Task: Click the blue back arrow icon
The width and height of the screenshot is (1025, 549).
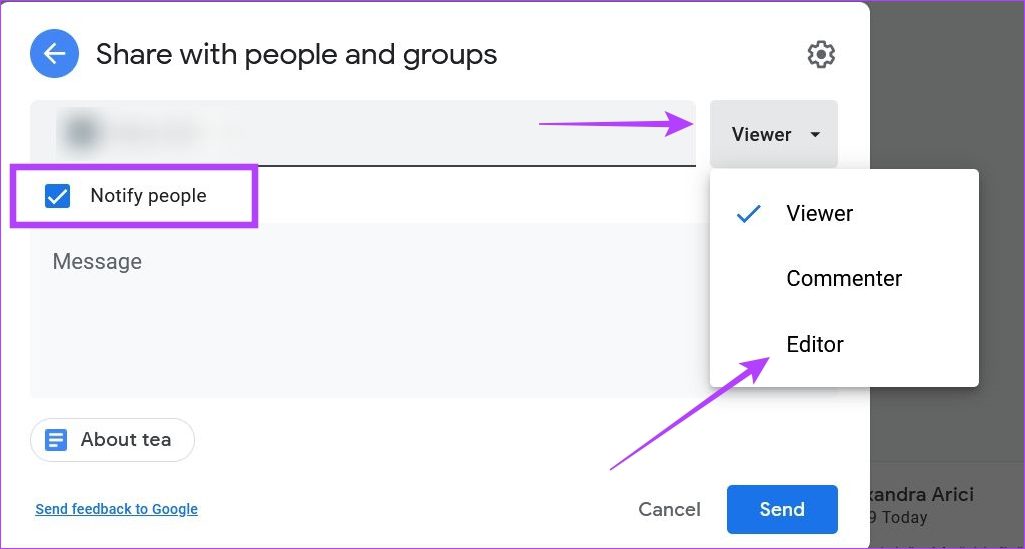Action: [55, 54]
